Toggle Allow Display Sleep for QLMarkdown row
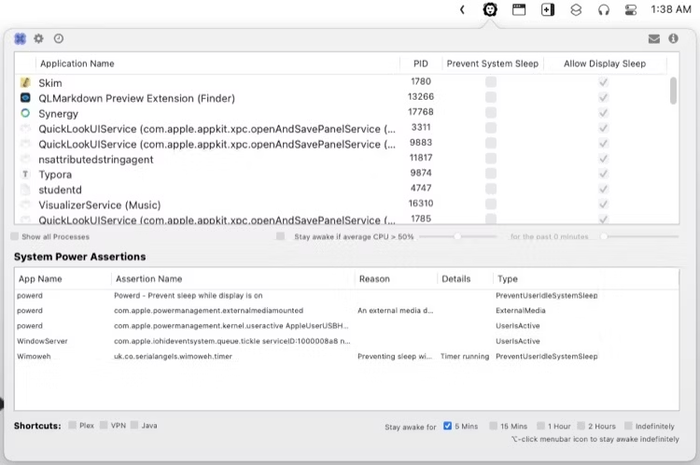 tap(603, 97)
